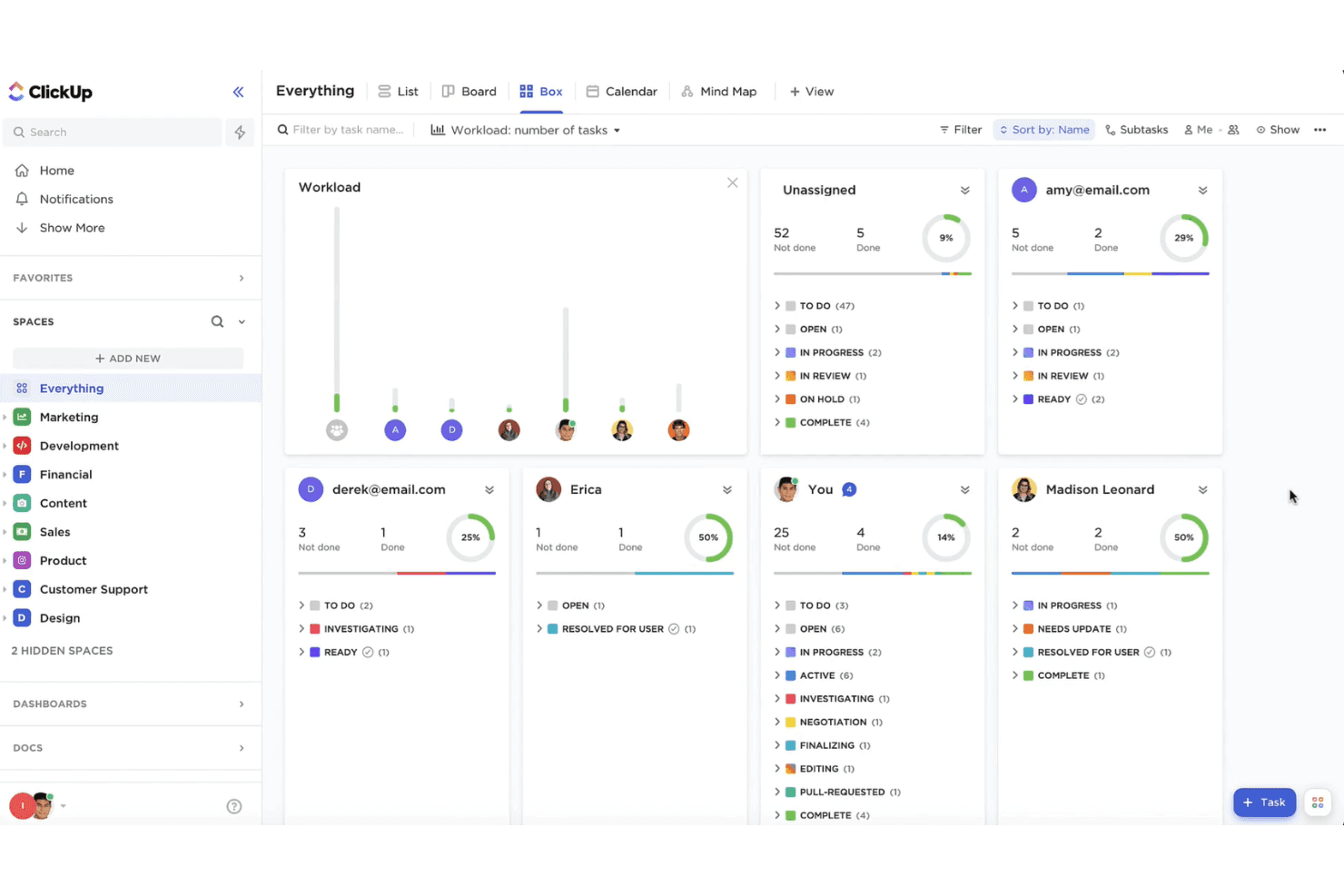Open Home from the sidebar
Screen dimensions: 1344x896
[x=56, y=171]
